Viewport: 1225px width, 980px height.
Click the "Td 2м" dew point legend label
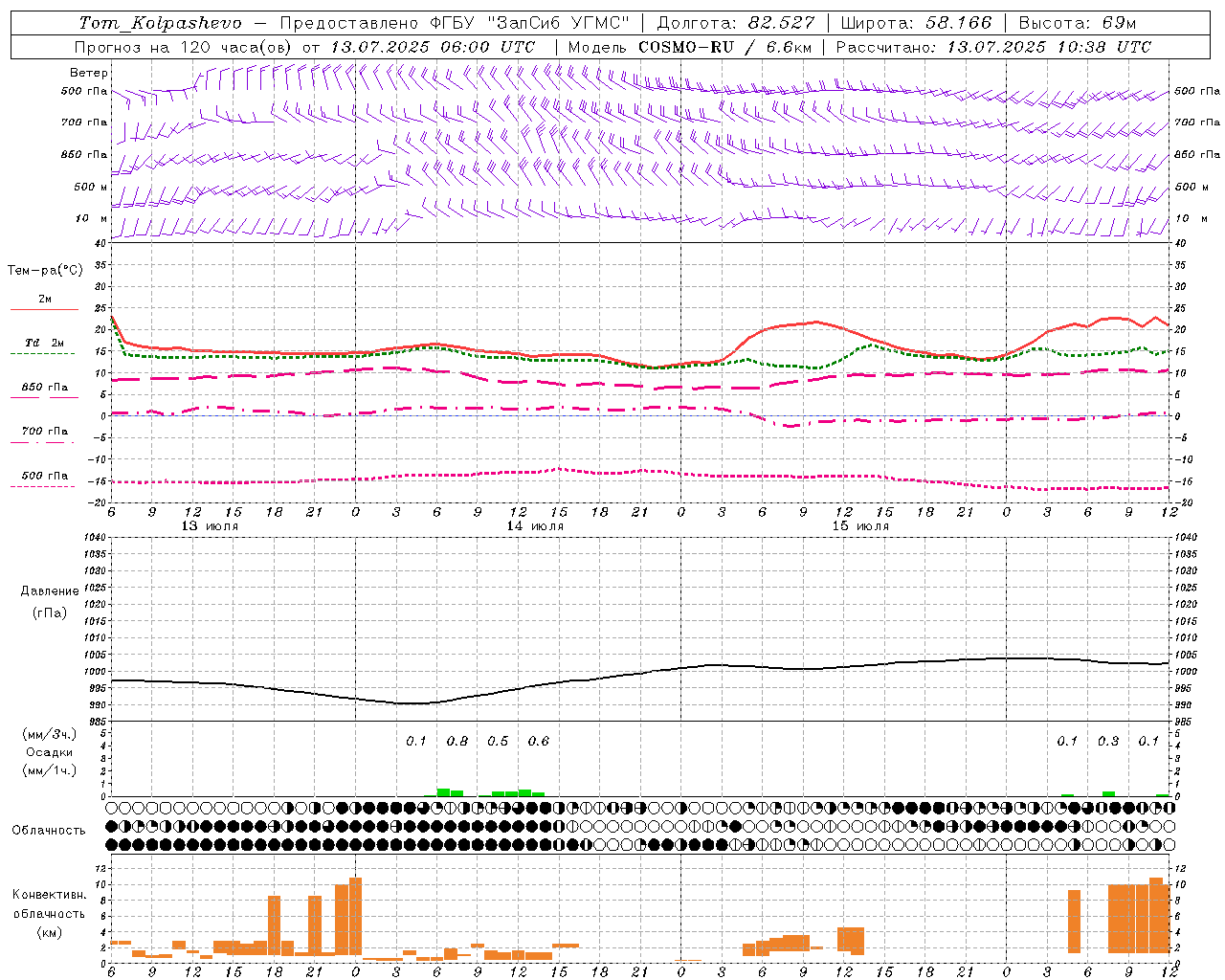[x=45, y=343]
